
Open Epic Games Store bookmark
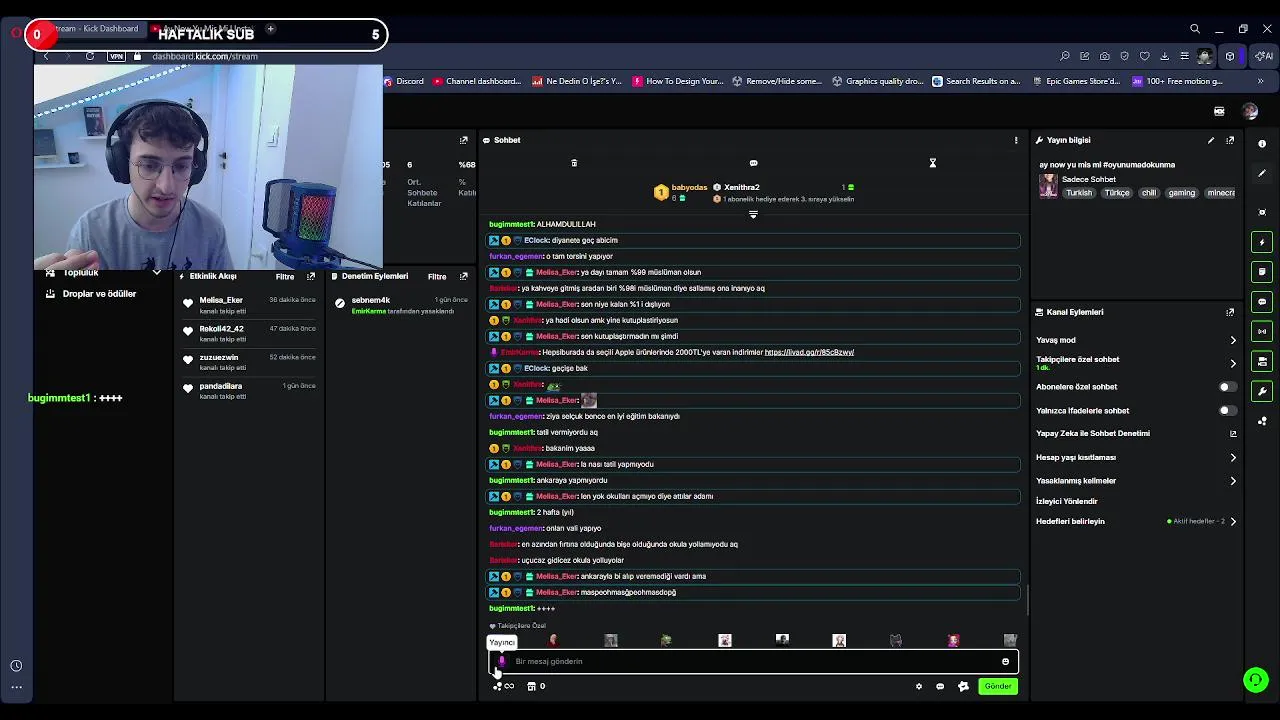(1076, 81)
